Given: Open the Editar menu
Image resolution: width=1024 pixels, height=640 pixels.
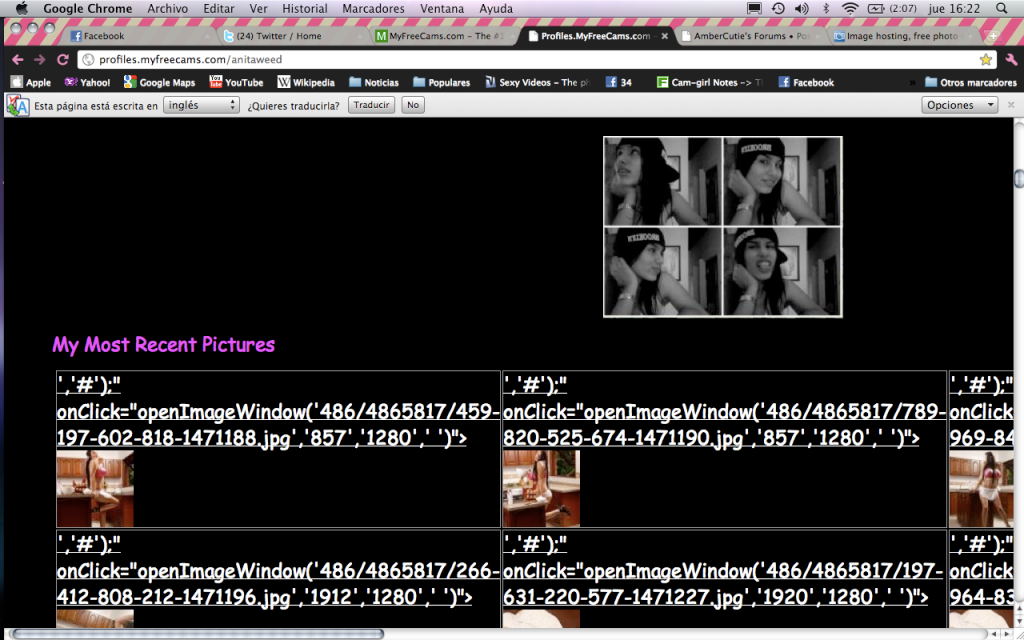Looking at the screenshot, I should coord(219,8).
